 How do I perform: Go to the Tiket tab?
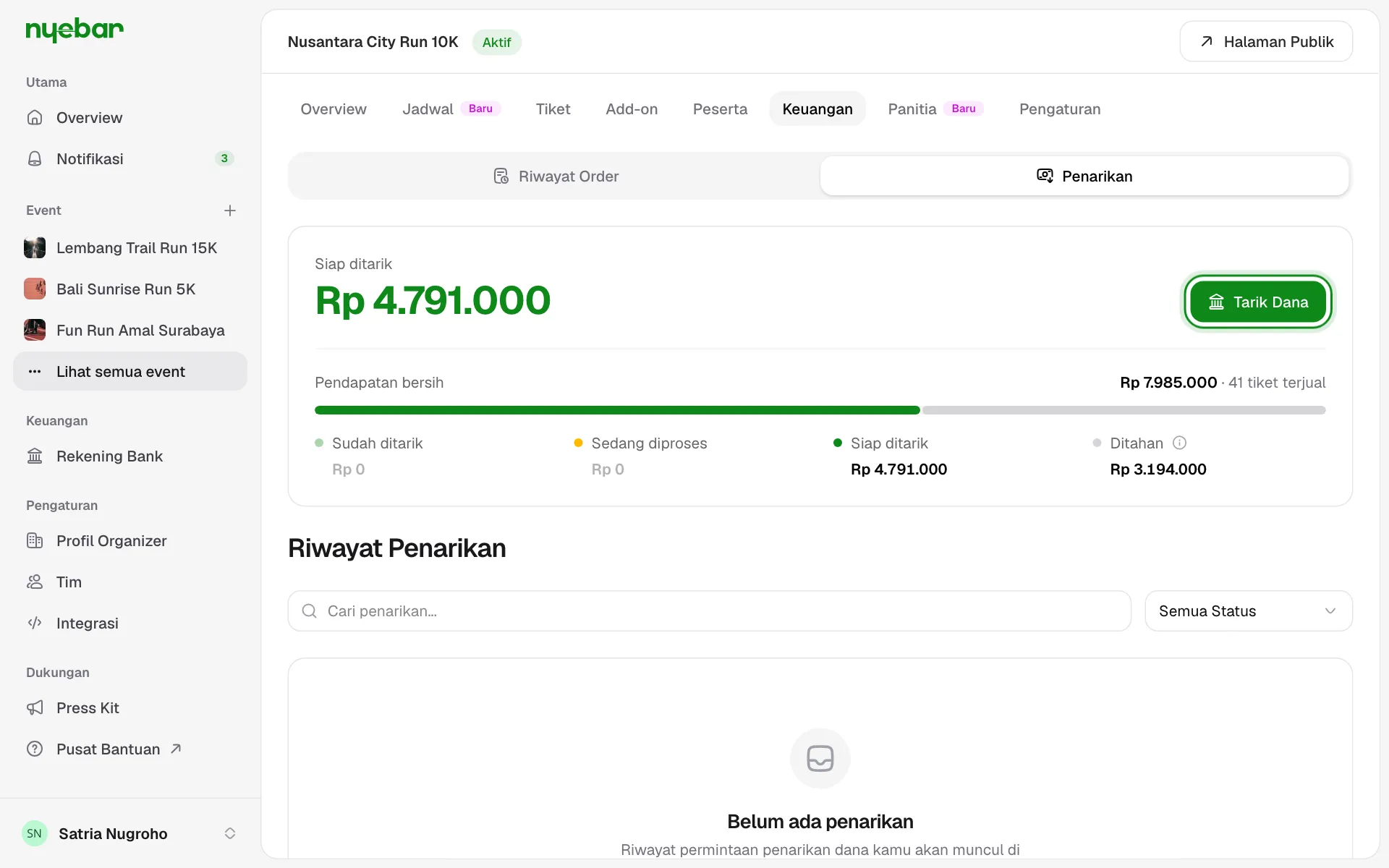point(553,109)
